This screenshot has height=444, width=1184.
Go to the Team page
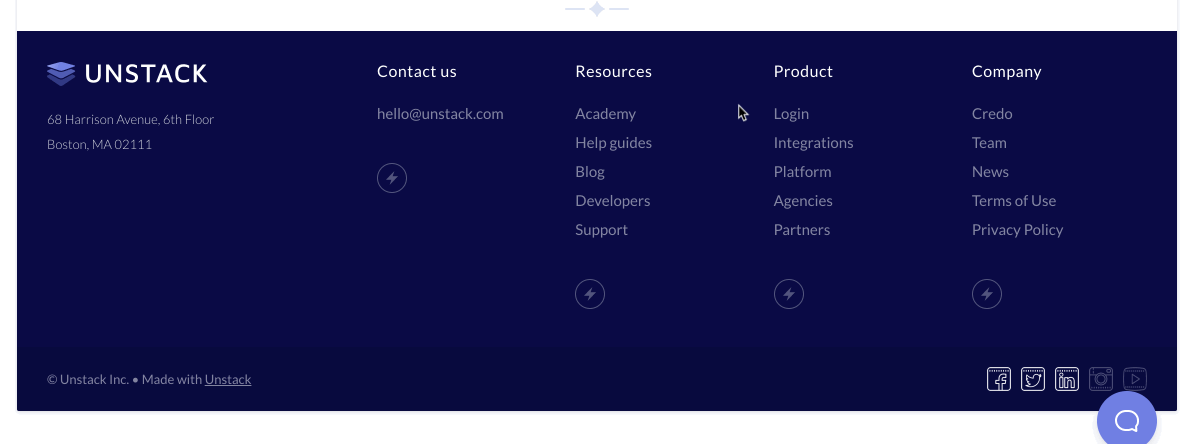[x=989, y=143]
